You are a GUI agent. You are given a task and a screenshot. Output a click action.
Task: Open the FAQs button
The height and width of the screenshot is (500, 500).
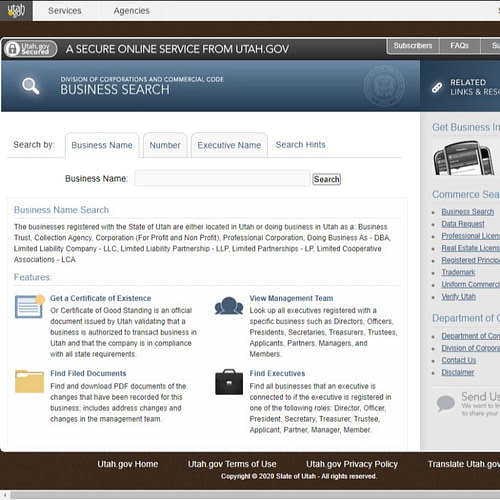tap(459, 46)
